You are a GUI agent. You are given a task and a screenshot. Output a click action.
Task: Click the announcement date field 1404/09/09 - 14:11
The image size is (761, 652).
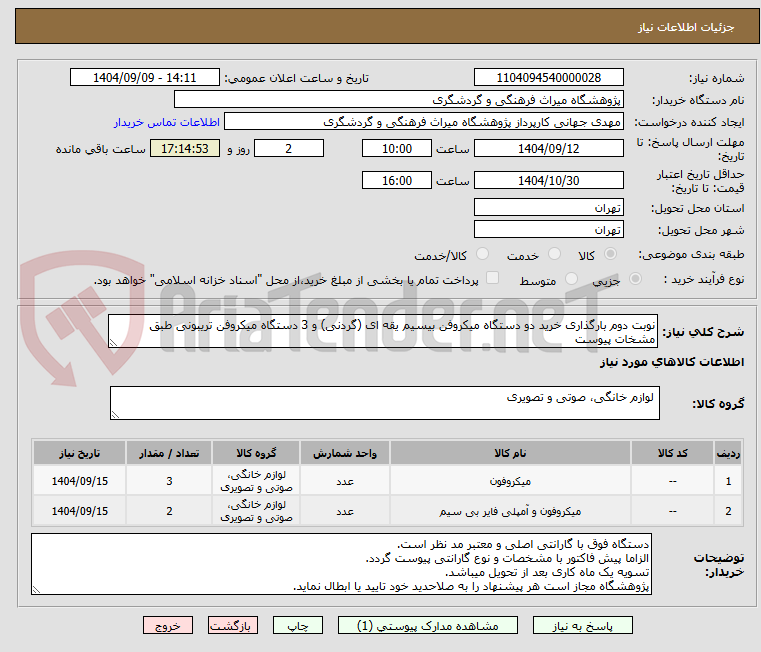pos(145,78)
